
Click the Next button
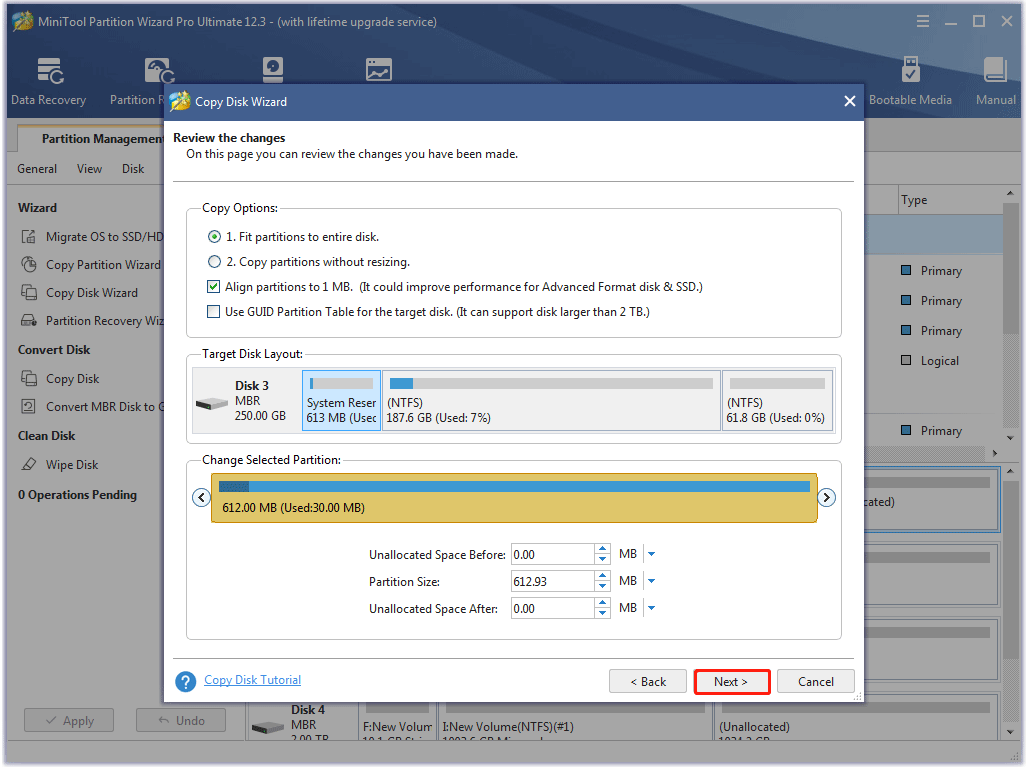pos(732,682)
